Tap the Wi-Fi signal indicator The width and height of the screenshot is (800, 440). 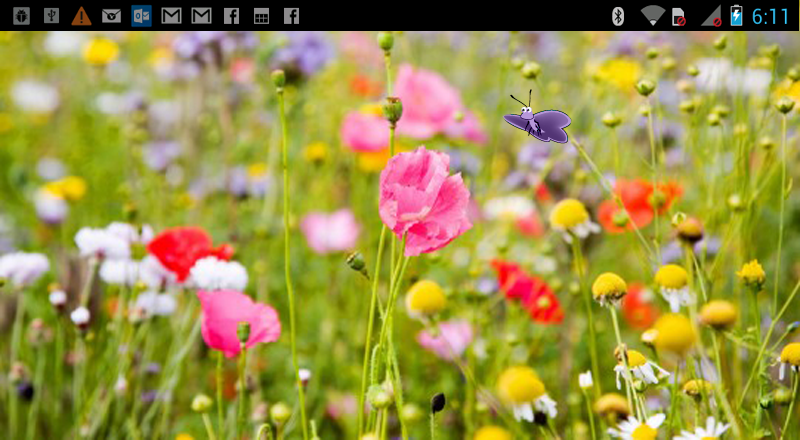pyautogui.click(x=653, y=15)
